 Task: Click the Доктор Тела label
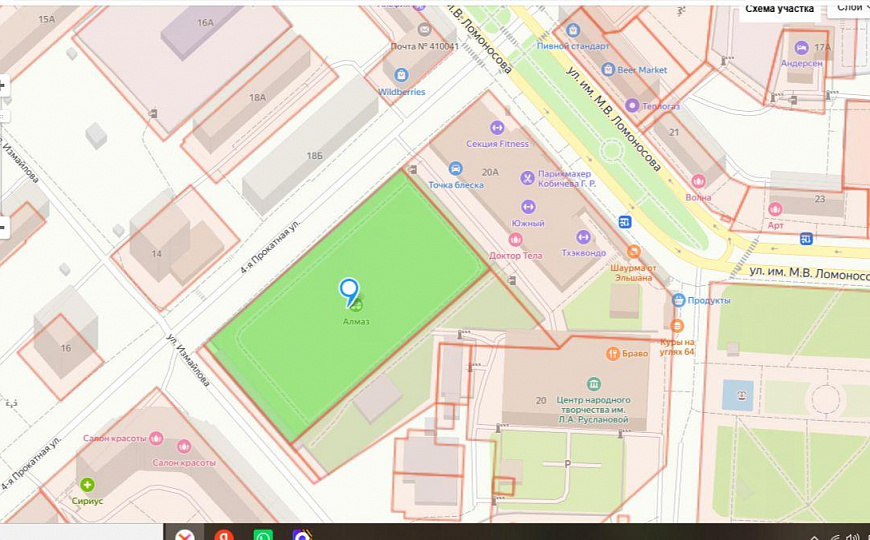(515, 255)
